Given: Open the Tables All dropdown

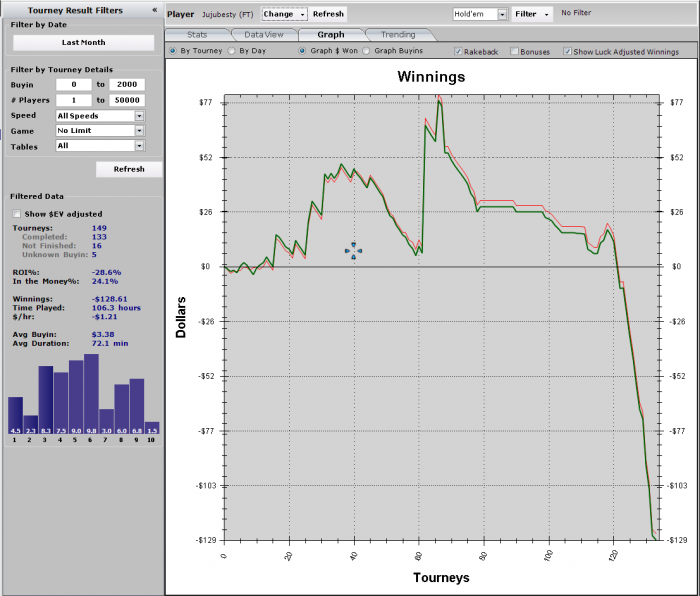Looking at the screenshot, I should click(139, 146).
